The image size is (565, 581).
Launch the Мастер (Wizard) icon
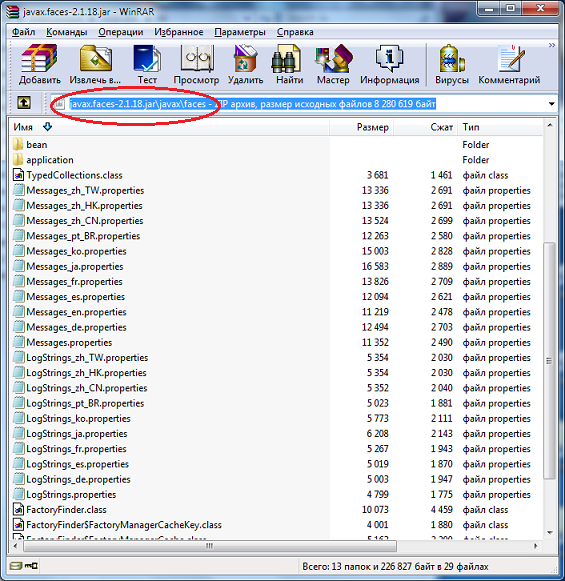(x=333, y=59)
